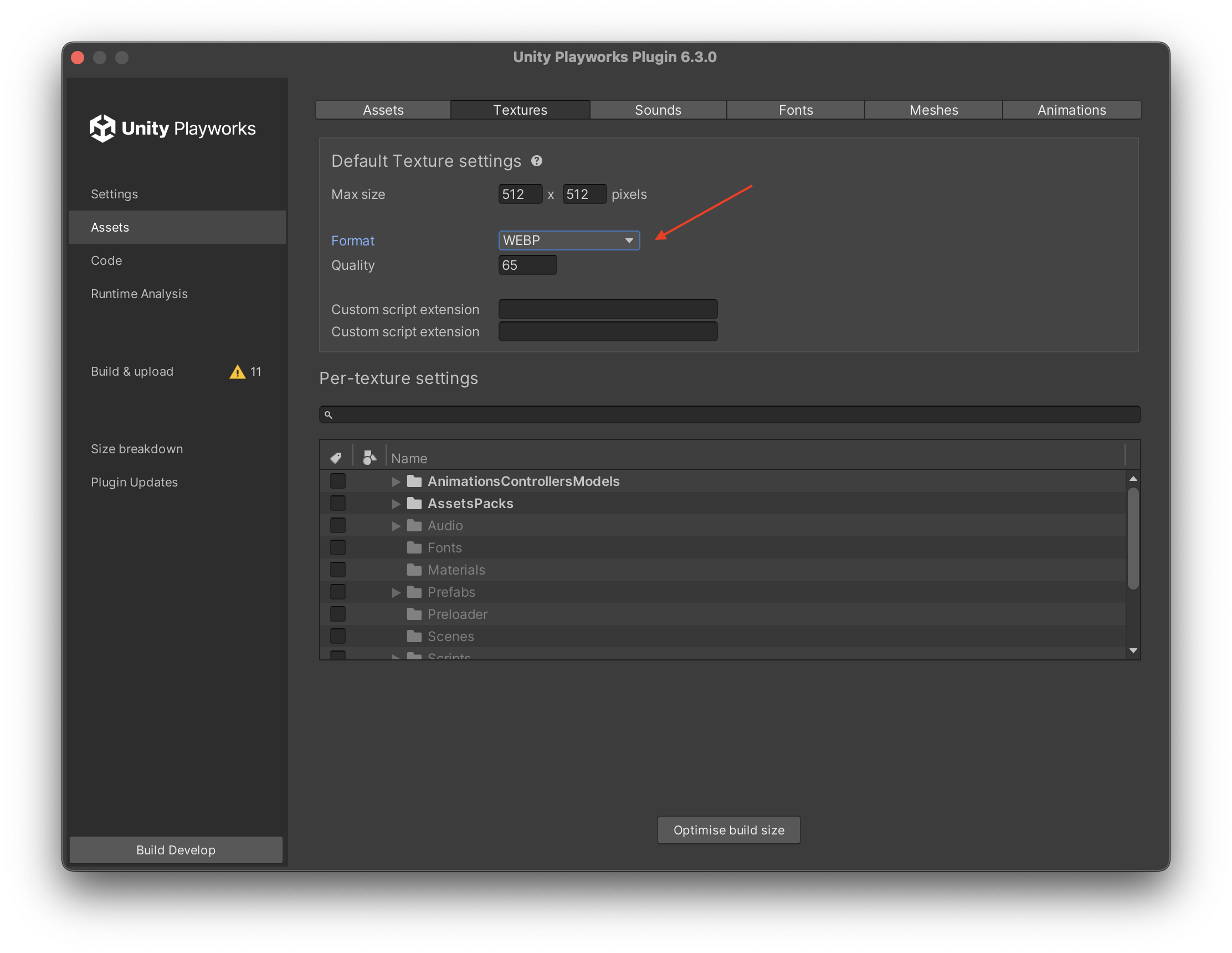Click the Prefabs folder icon
The image size is (1232, 953).
[414, 592]
